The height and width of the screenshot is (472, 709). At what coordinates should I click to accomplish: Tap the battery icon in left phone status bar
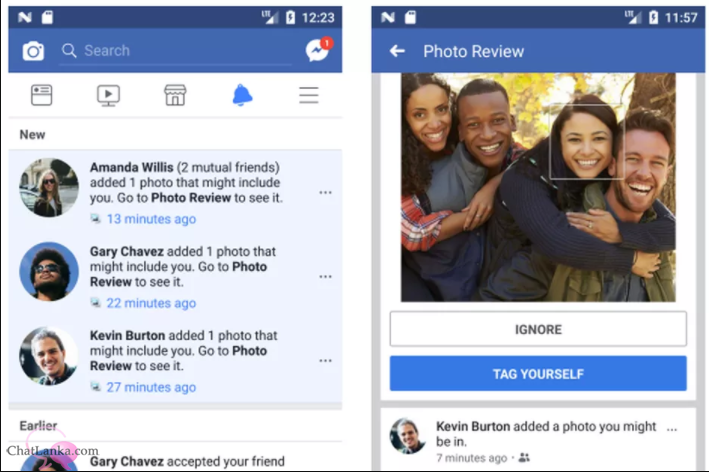[290, 18]
